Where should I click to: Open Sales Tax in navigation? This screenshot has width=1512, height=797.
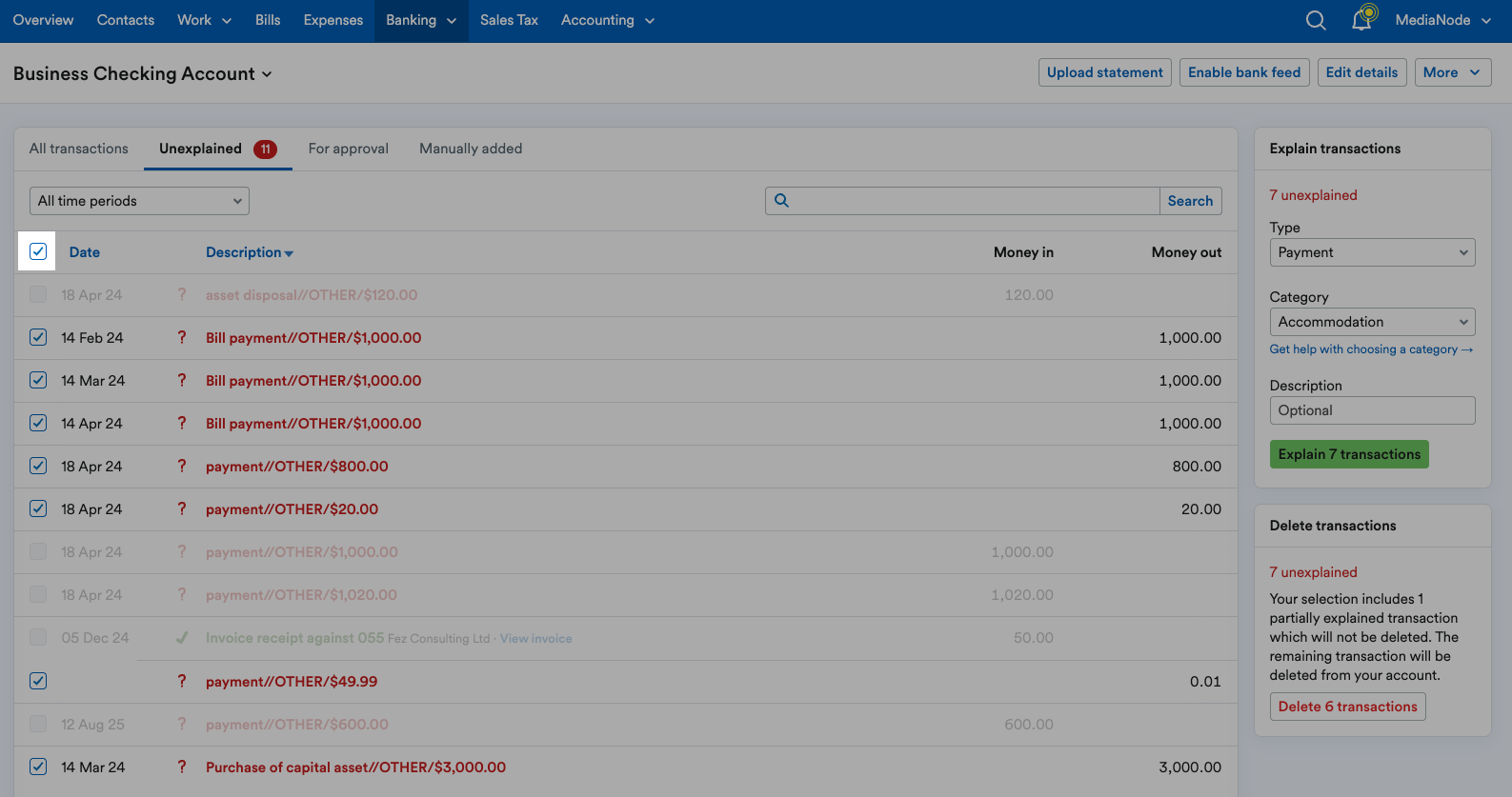tap(509, 20)
